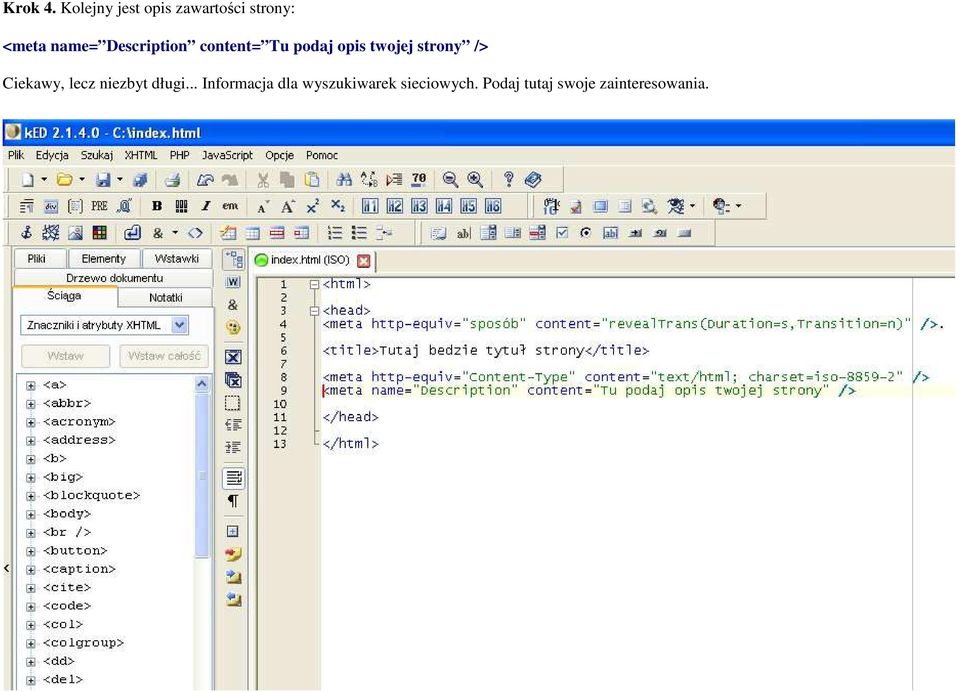The image size is (960, 692).
Task: Open the New document dropdown arrow
Action: point(44,179)
